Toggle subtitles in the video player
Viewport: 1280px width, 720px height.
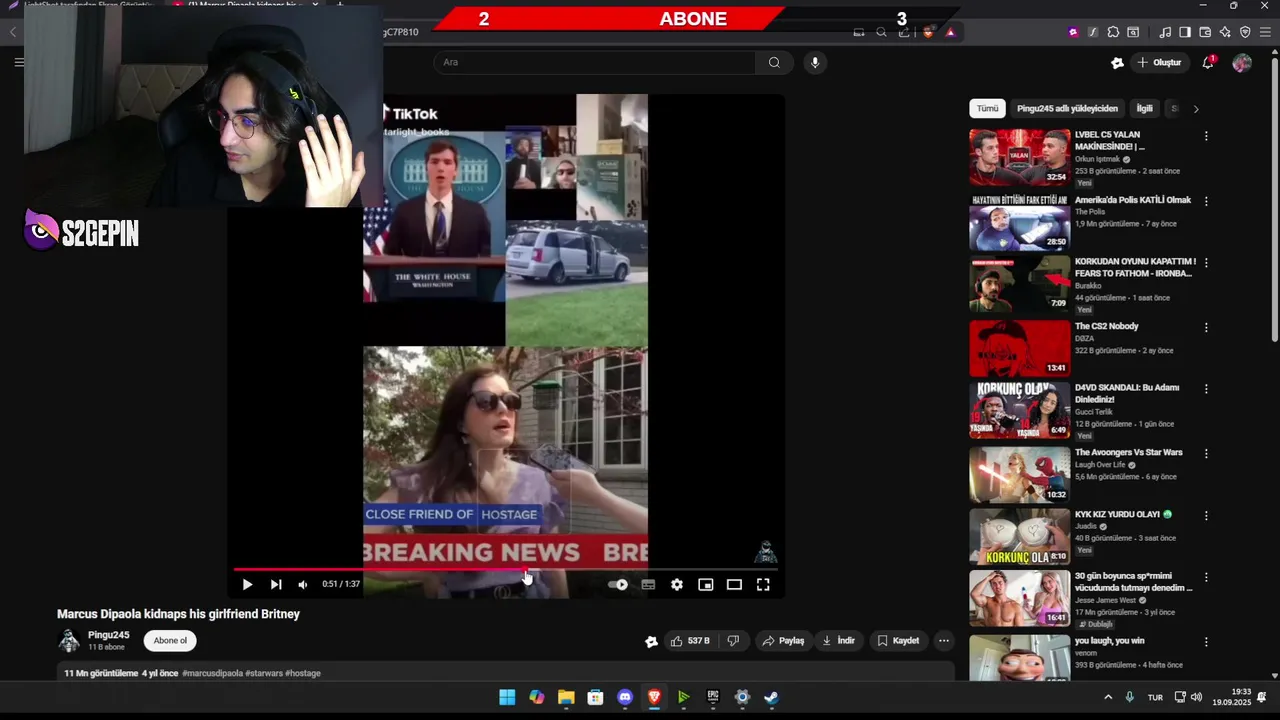click(x=648, y=584)
